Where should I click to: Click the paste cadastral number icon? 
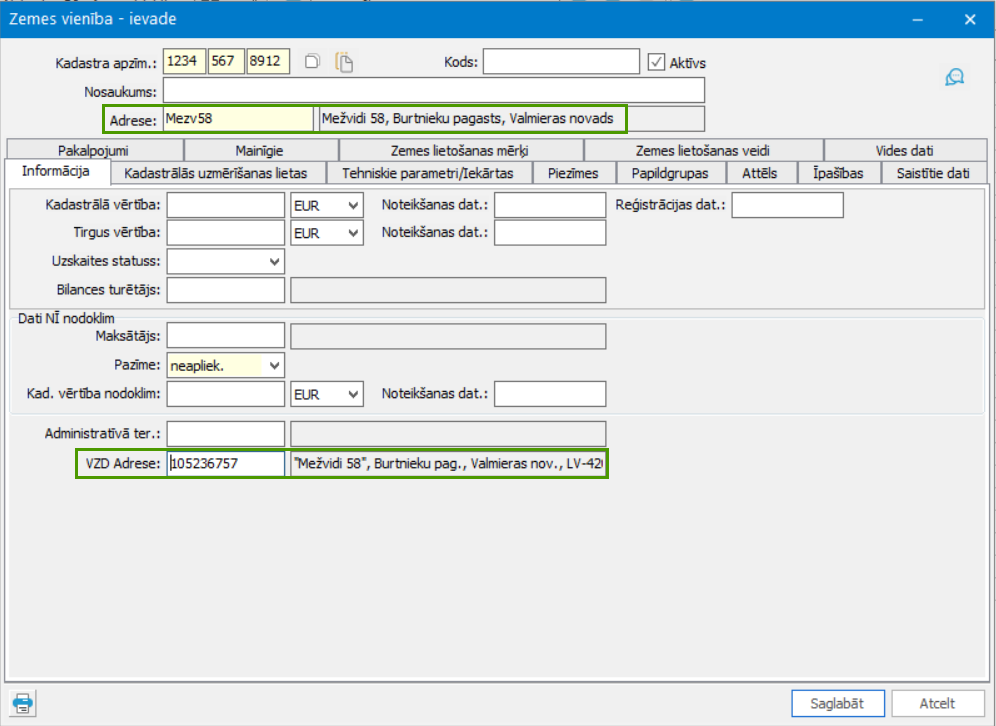click(344, 62)
